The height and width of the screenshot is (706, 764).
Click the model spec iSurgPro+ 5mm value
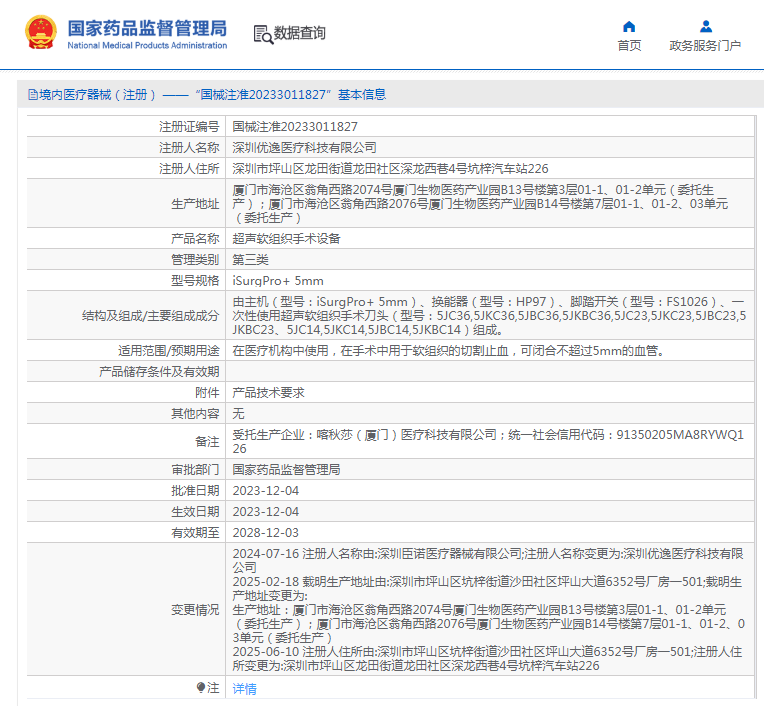point(278,281)
